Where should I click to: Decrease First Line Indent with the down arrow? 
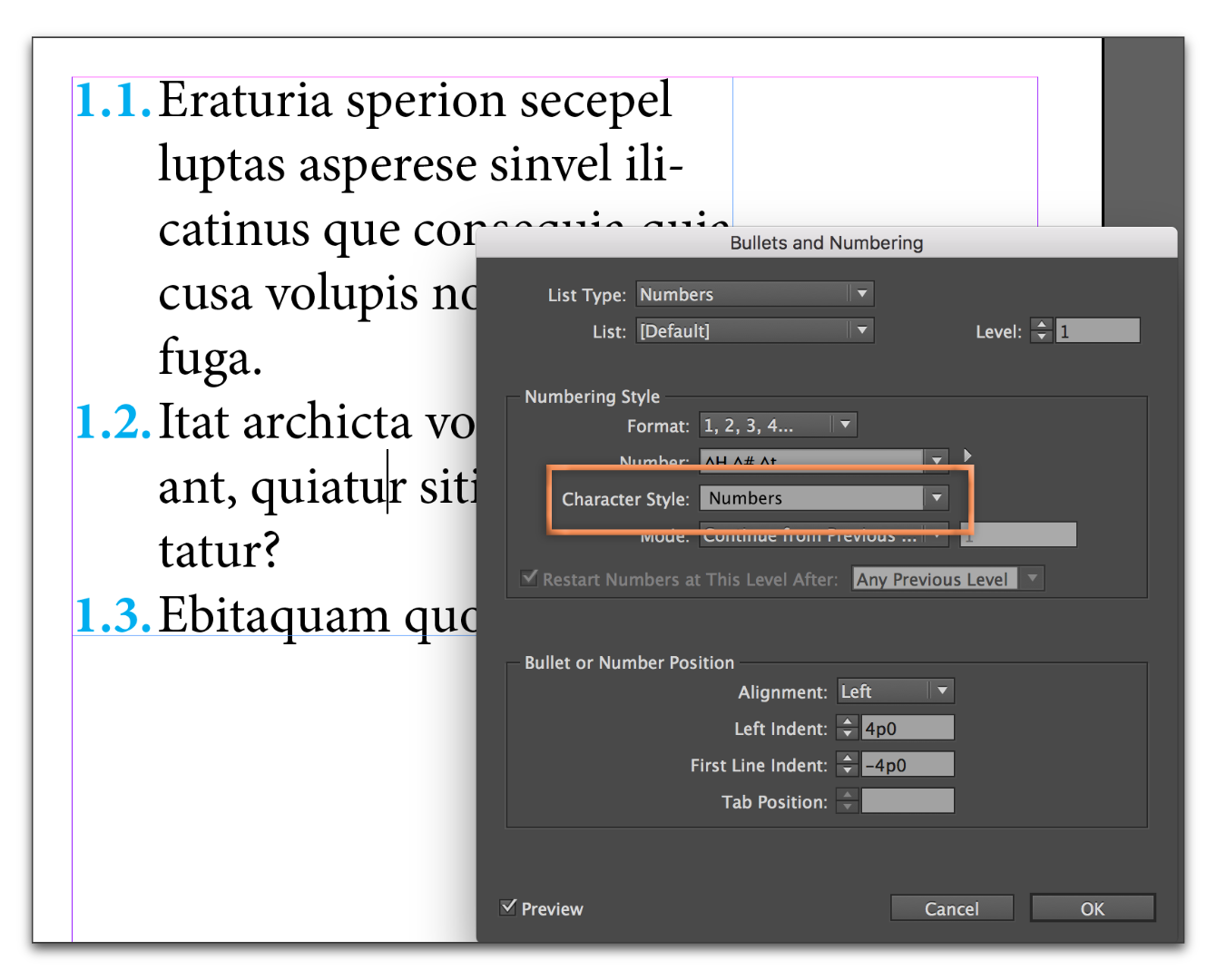coord(847,769)
